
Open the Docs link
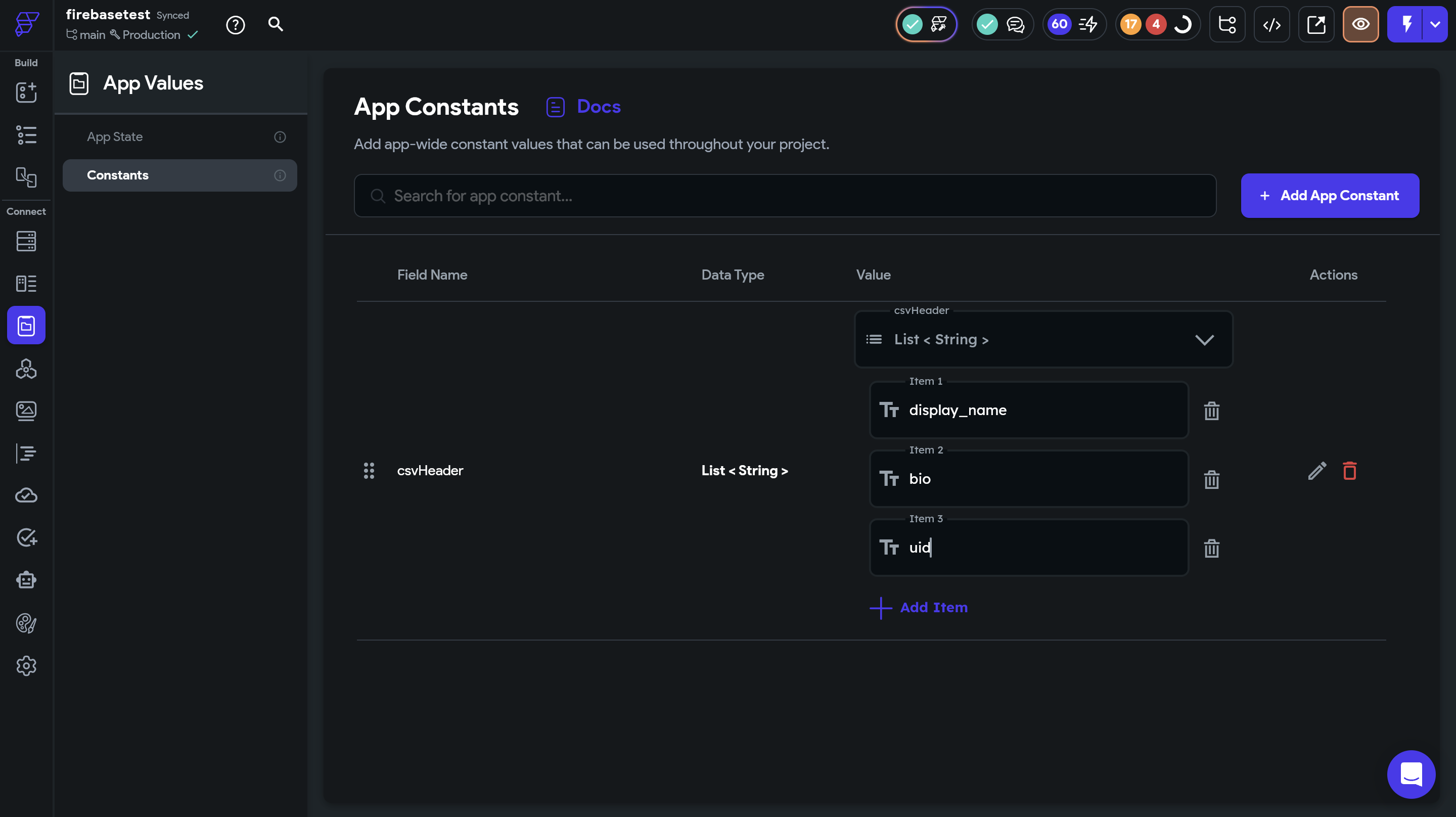[x=598, y=106]
